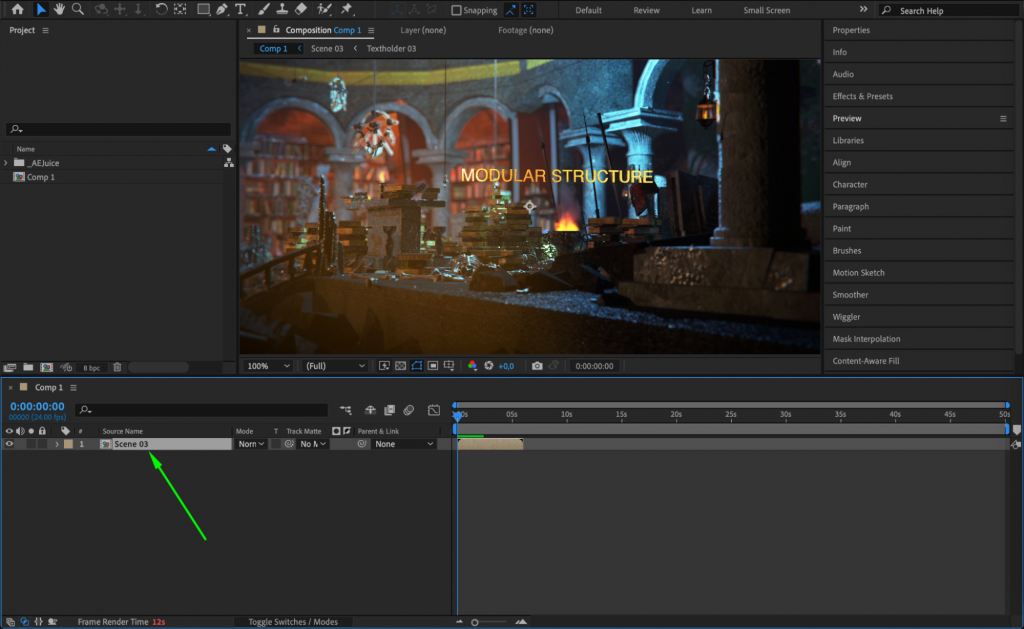1024x629 pixels.
Task: Select the Puppet Pin tool
Action: [x=345, y=10]
